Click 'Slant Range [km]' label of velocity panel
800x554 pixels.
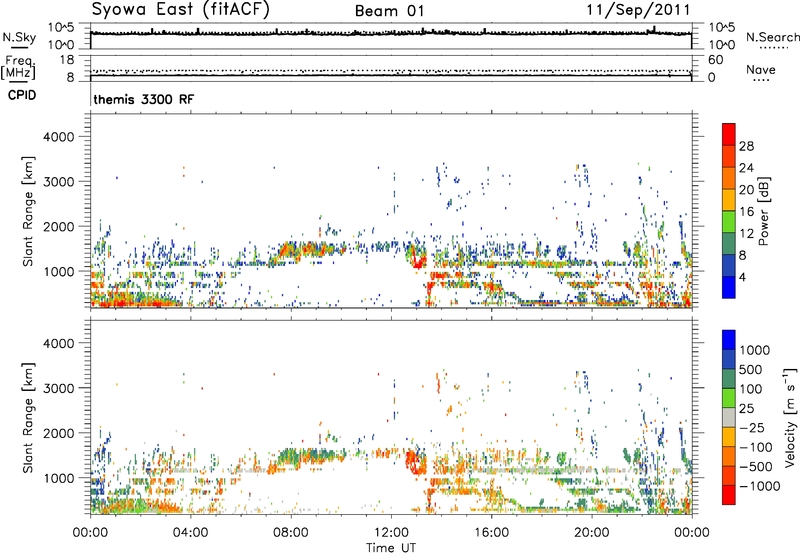click(28, 418)
